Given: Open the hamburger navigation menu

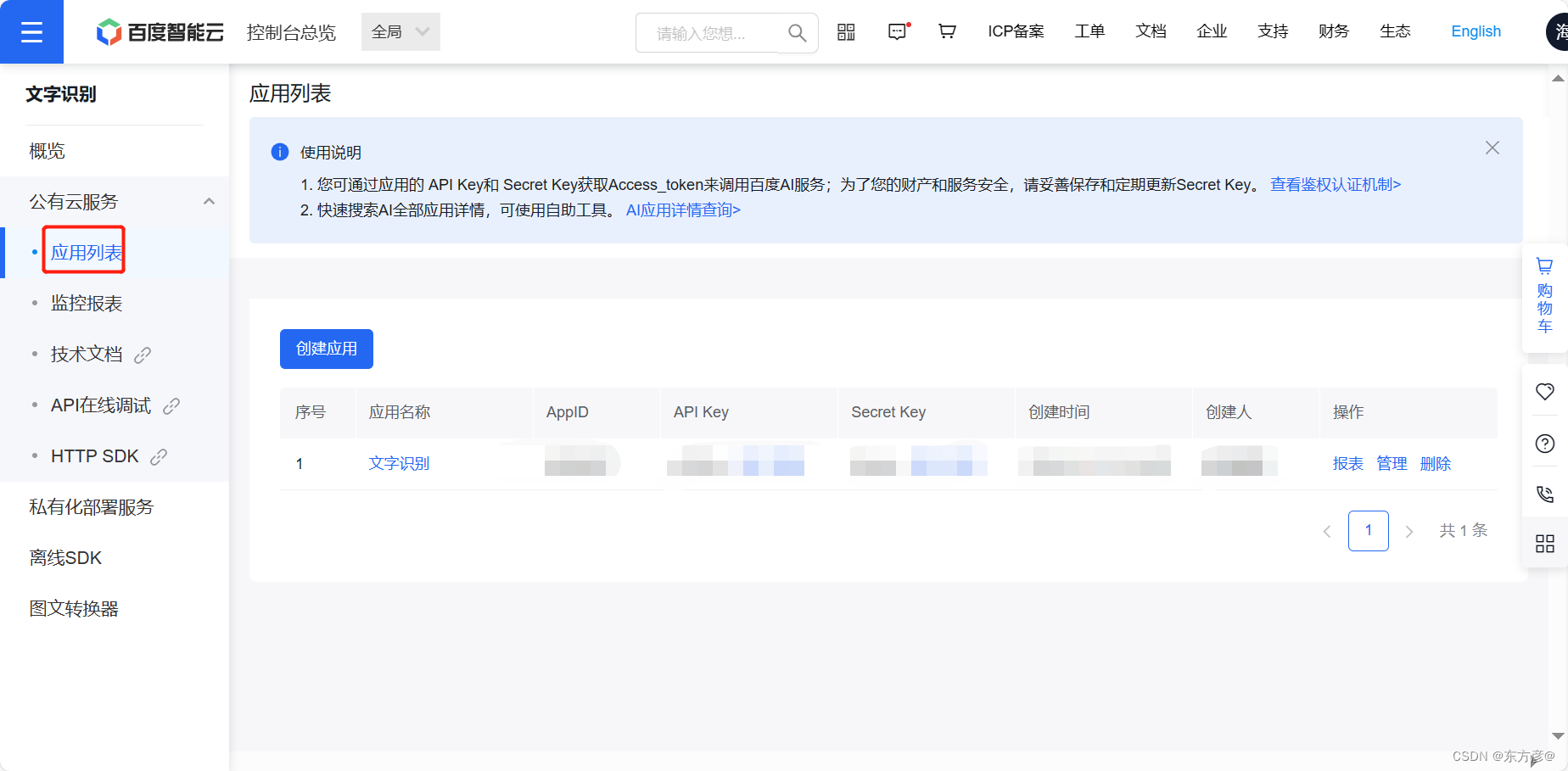Looking at the screenshot, I should (31, 31).
